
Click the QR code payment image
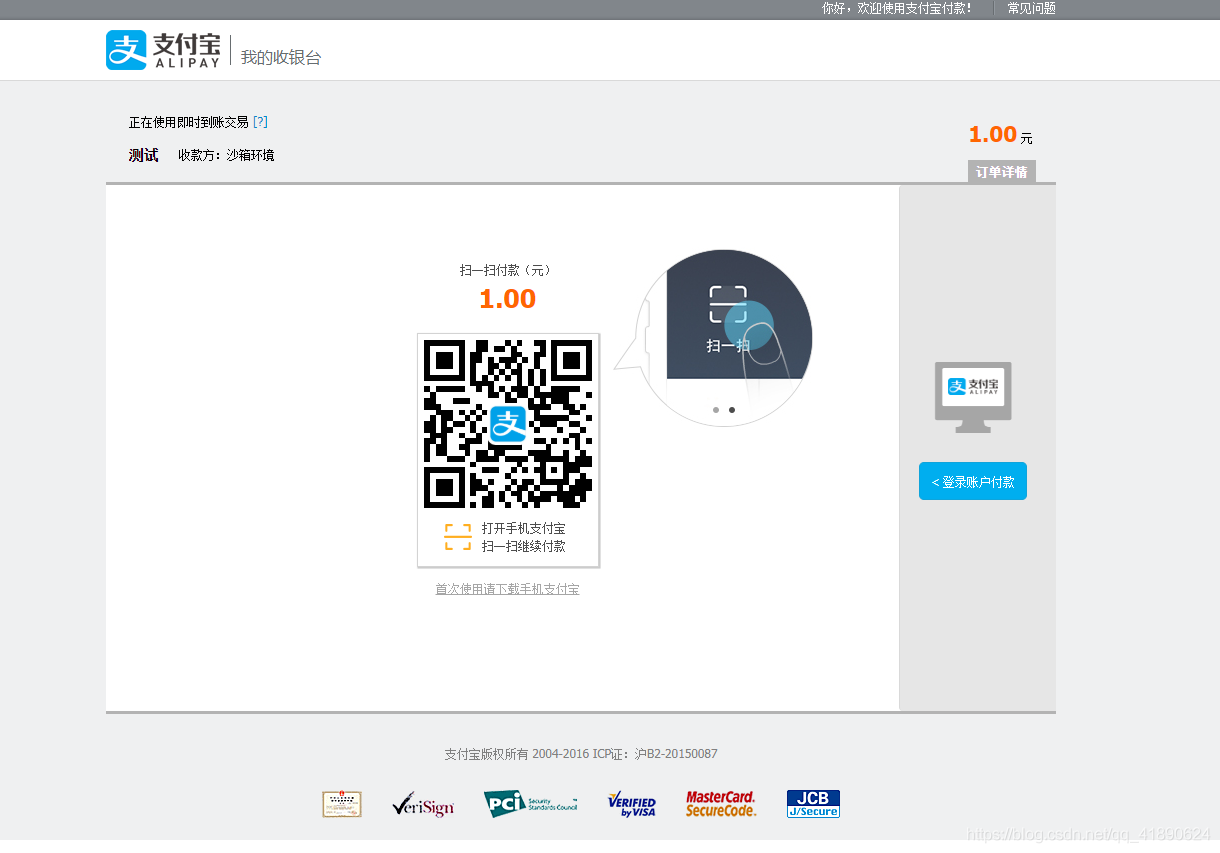pos(508,424)
